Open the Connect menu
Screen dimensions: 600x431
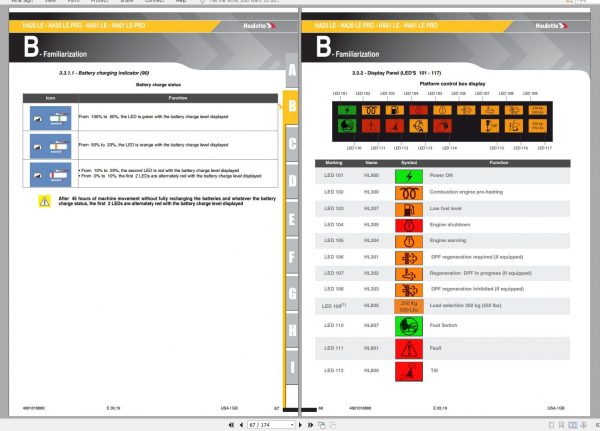155,2
